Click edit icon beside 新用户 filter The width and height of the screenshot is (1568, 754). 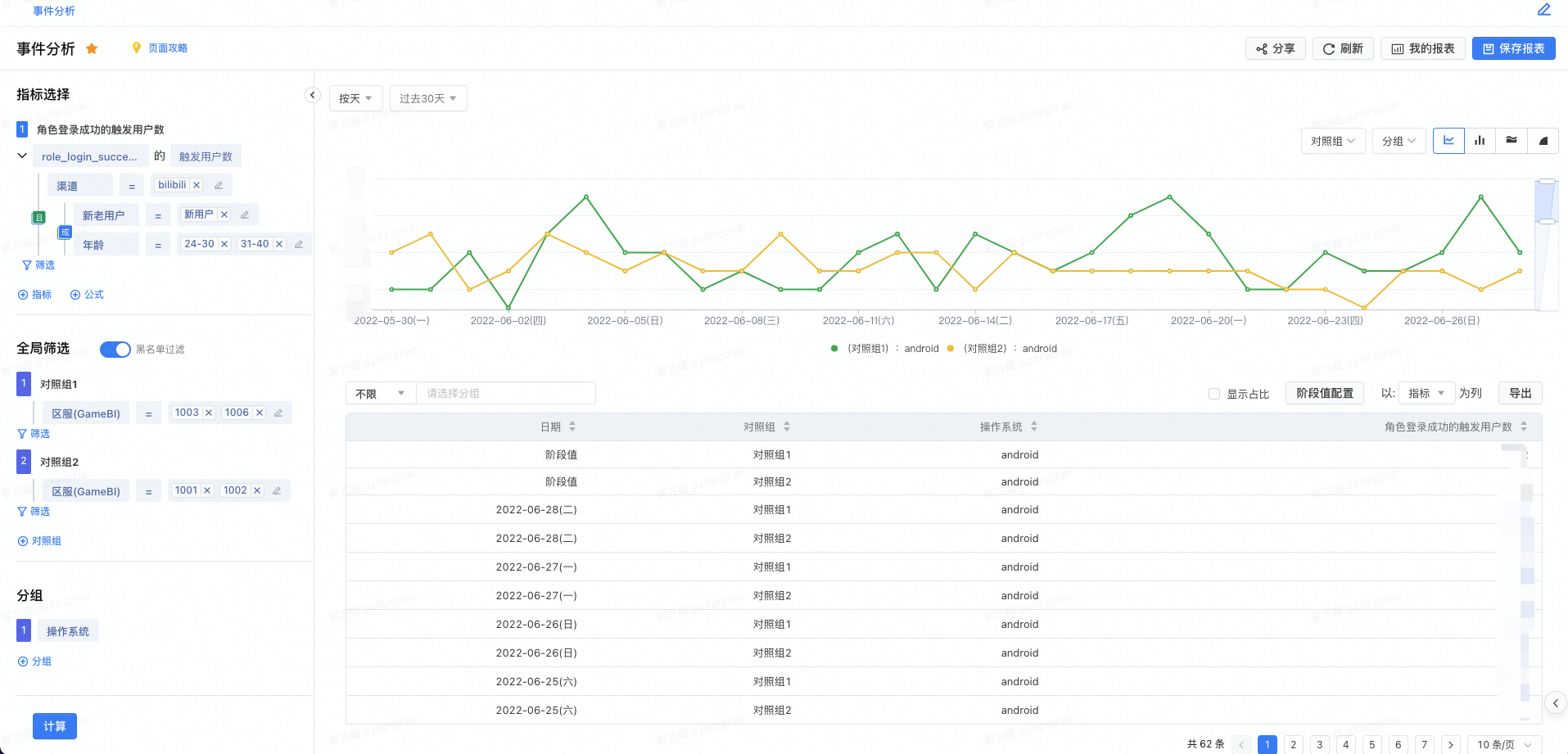(245, 214)
